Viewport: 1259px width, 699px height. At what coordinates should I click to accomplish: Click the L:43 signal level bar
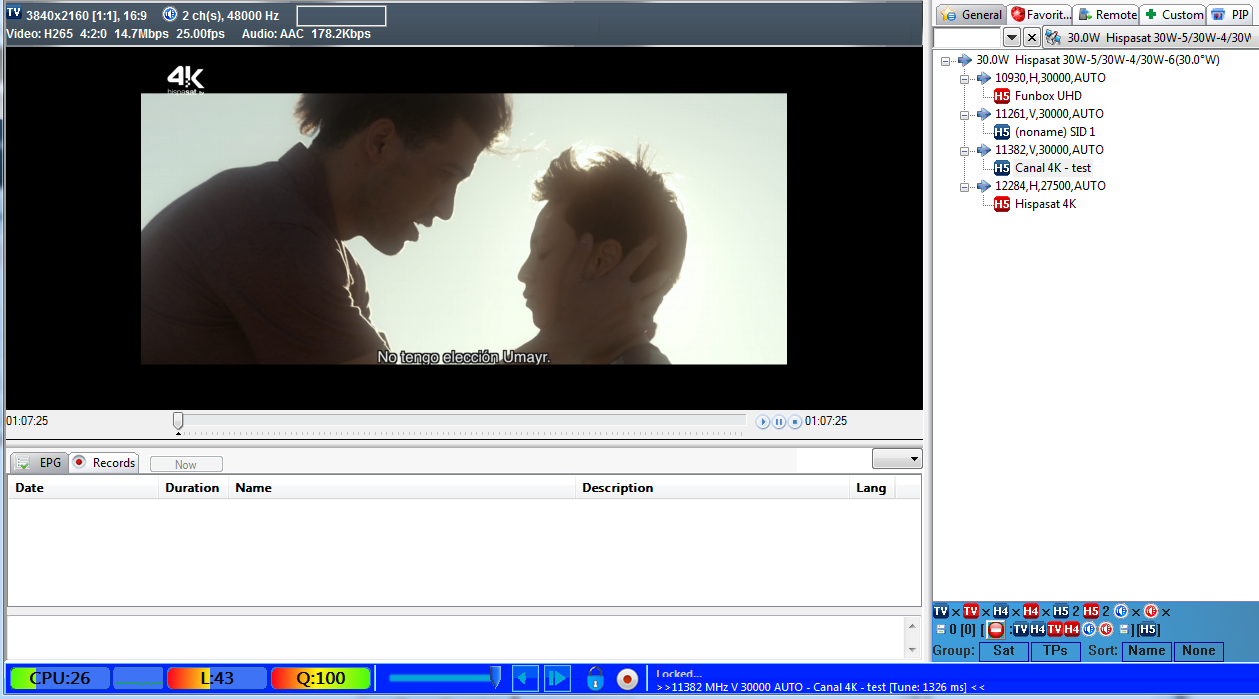point(217,678)
